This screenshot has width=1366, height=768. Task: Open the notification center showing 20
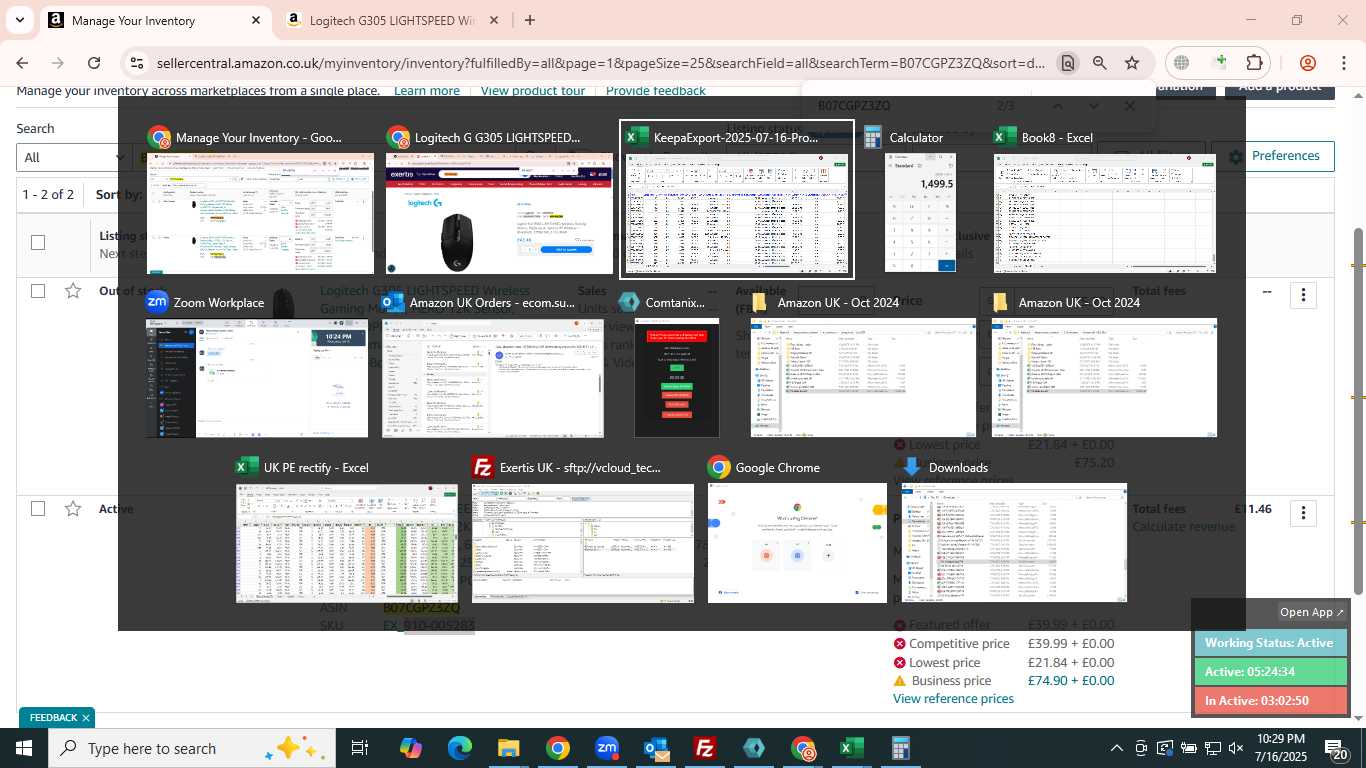pos(1336,748)
